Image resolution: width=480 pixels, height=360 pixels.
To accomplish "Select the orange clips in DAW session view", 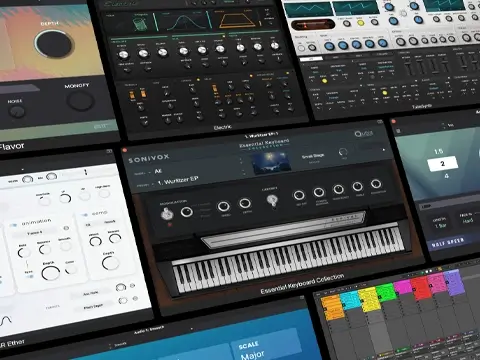I will click(333, 307).
